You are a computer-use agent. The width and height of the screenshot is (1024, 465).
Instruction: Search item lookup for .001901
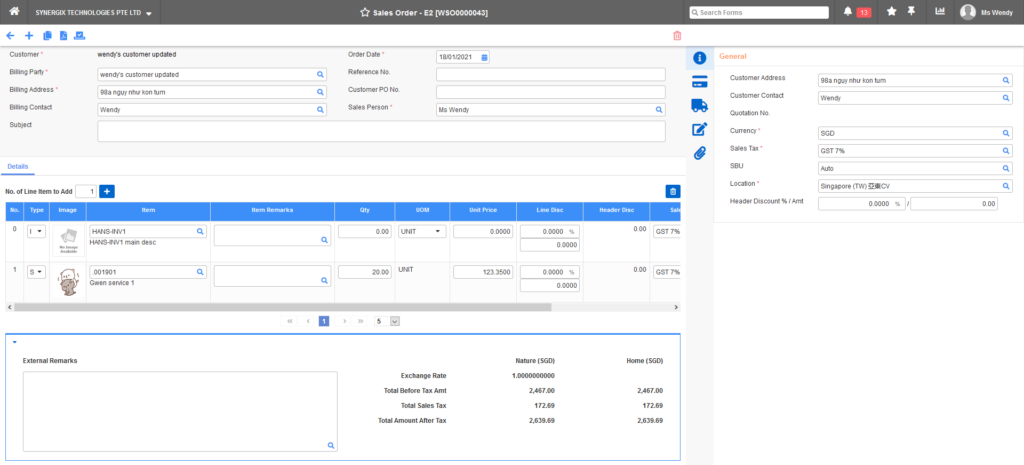tap(199, 272)
